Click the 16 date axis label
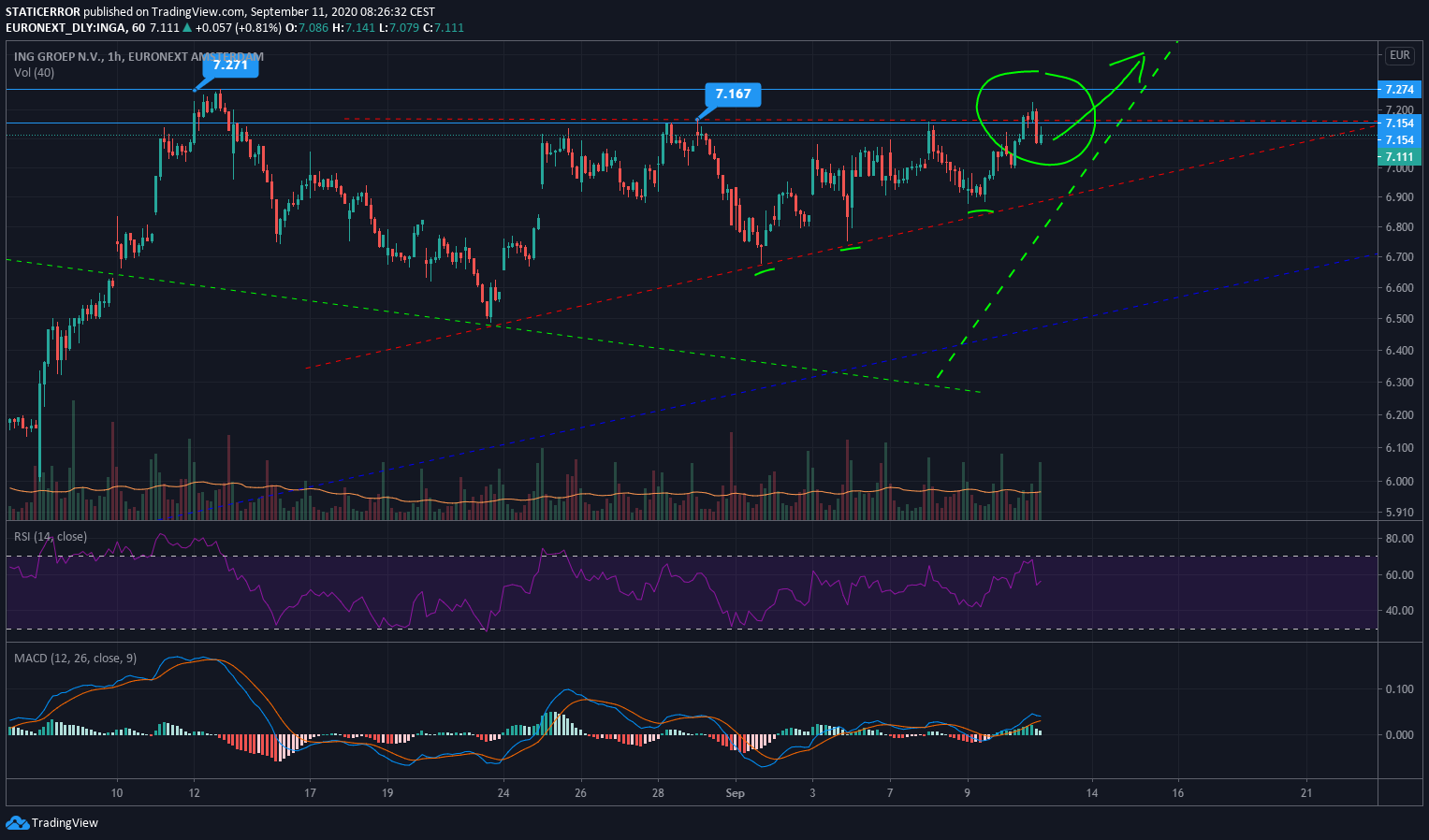Image resolution: width=1429 pixels, height=840 pixels. 1178,793
